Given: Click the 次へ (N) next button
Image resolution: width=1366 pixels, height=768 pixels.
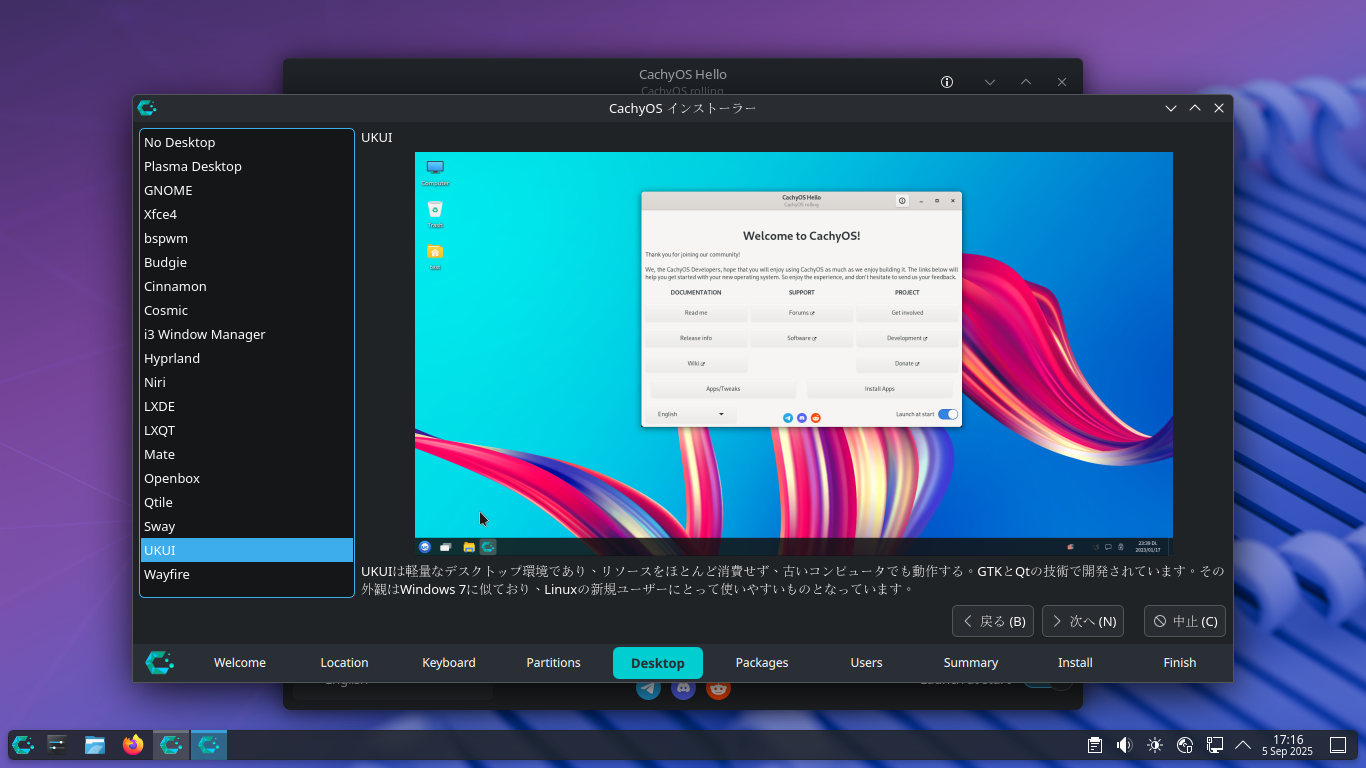Looking at the screenshot, I should 1082,621.
